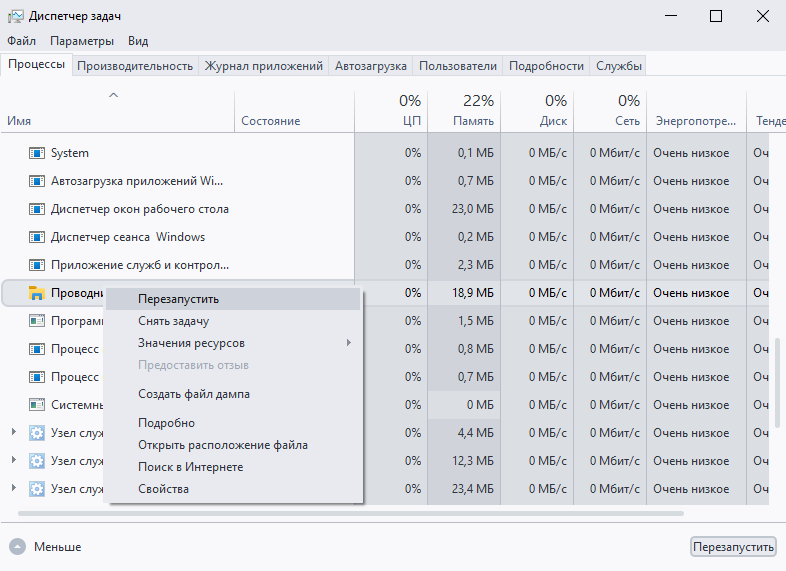The width and height of the screenshot is (786, 571).
Task: Collapse view with the Меньше arrow icon
Action: click(x=17, y=547)
